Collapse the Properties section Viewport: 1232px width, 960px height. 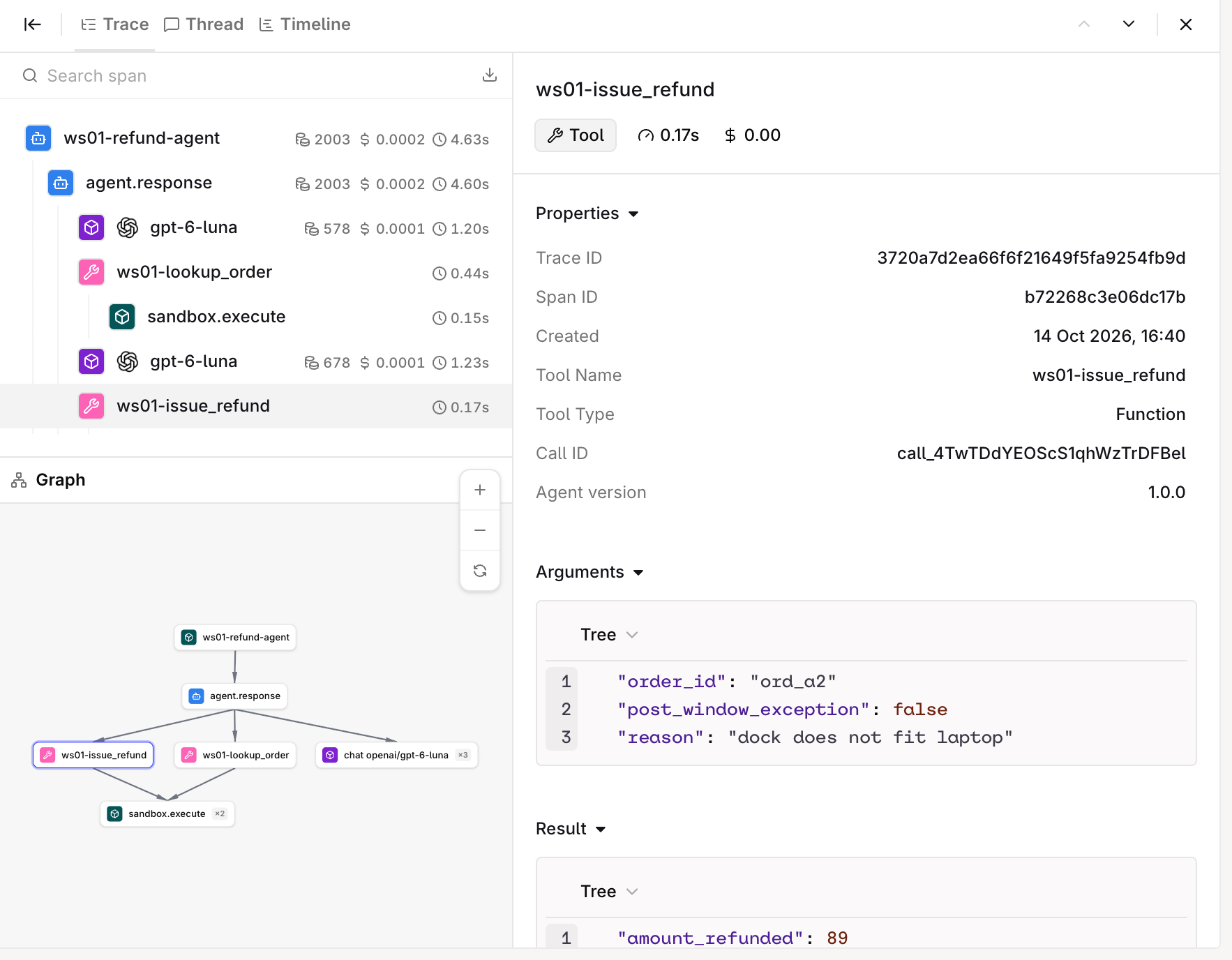587,213
